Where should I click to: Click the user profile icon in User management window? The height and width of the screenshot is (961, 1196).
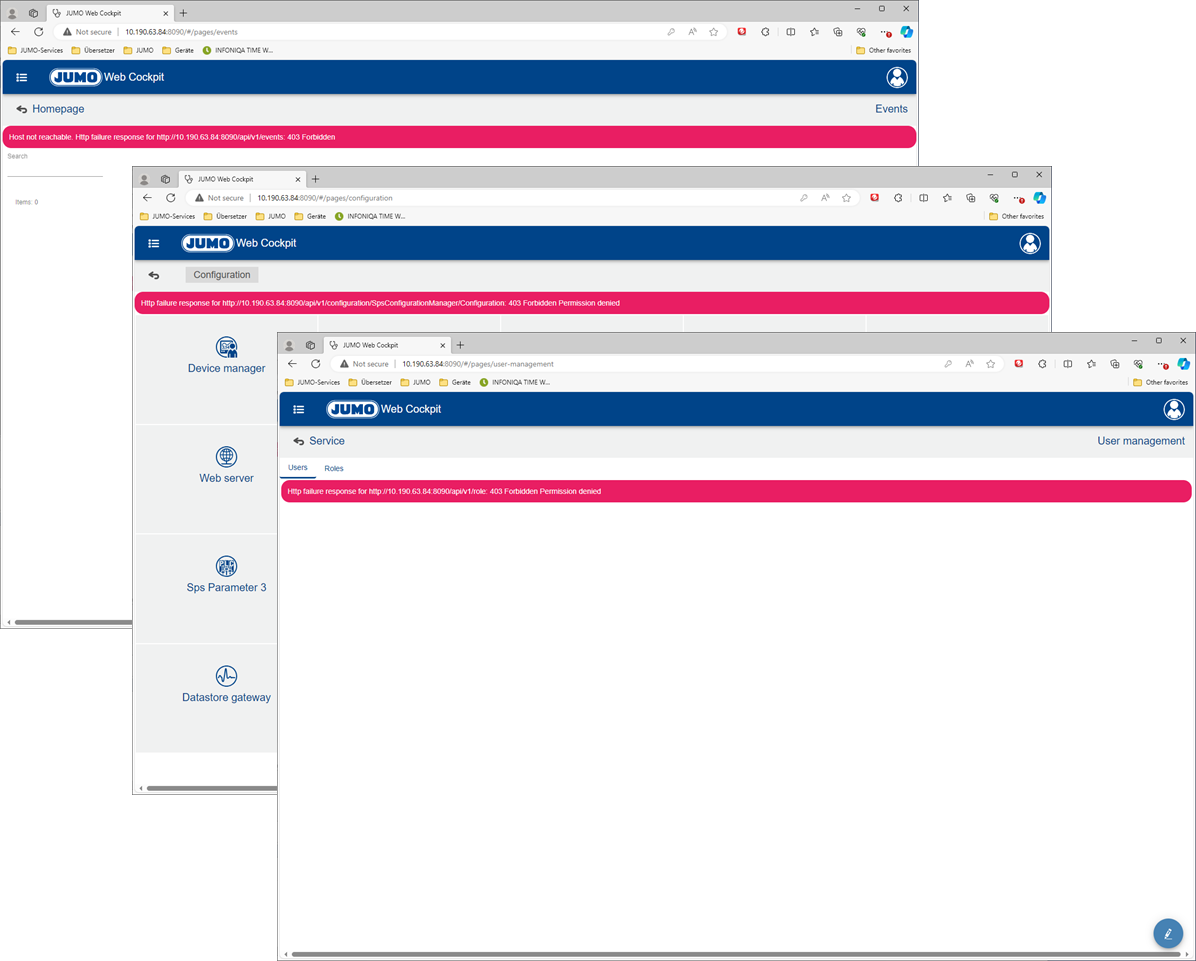click(x=1173, y=409)
